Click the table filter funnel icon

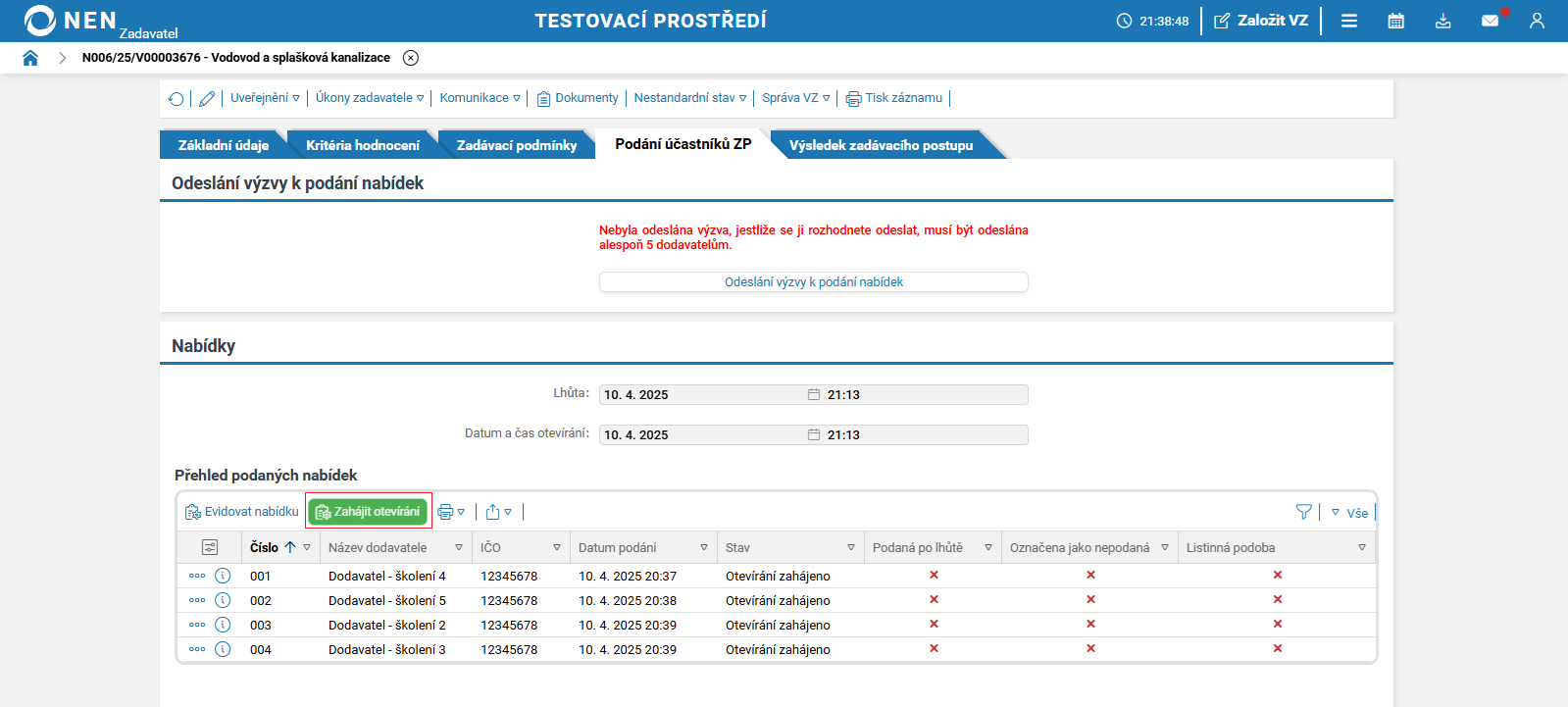click(x=1304, y=512)
